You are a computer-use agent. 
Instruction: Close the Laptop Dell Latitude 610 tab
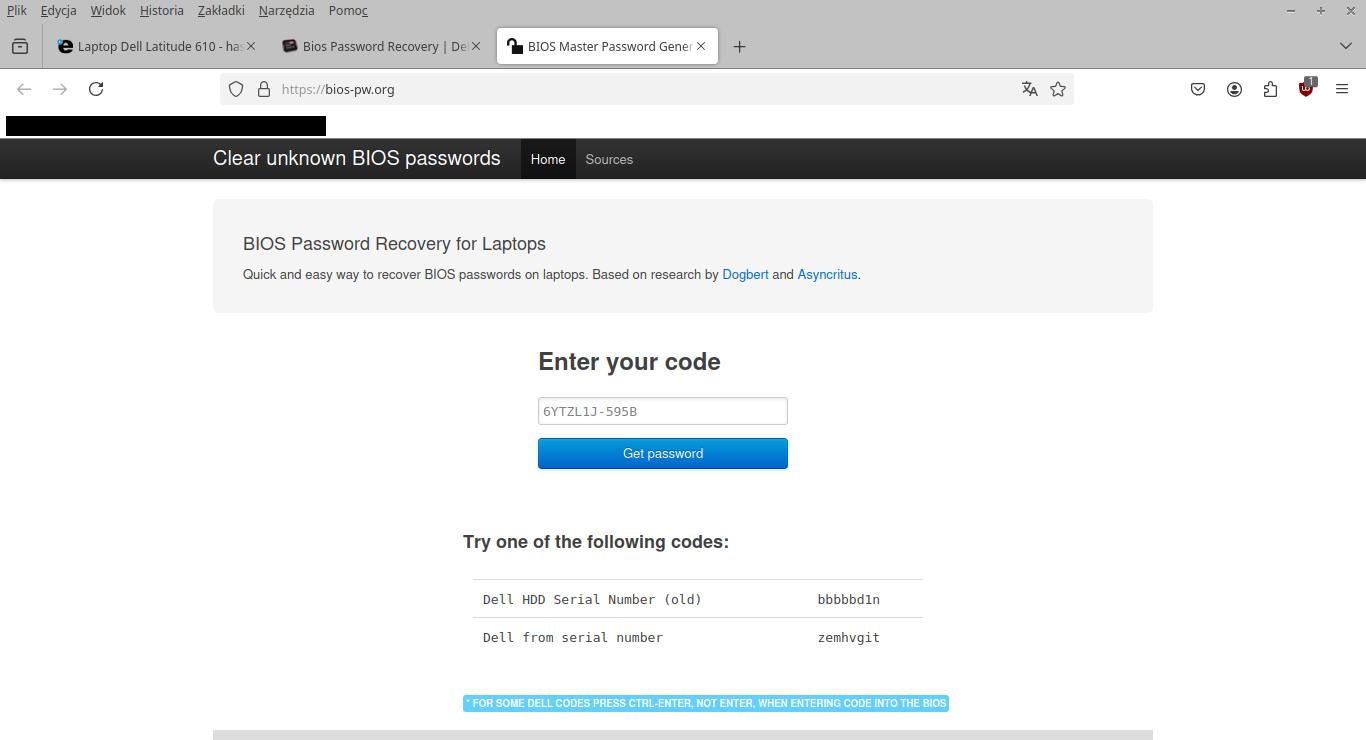click(250, 46)
